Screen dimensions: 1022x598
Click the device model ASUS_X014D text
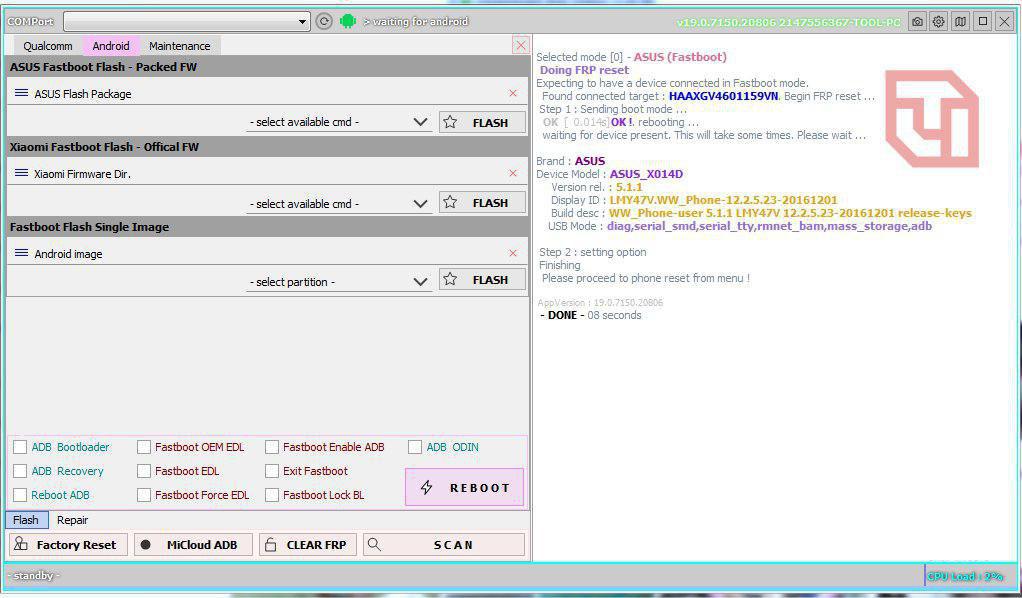point(647,174)
